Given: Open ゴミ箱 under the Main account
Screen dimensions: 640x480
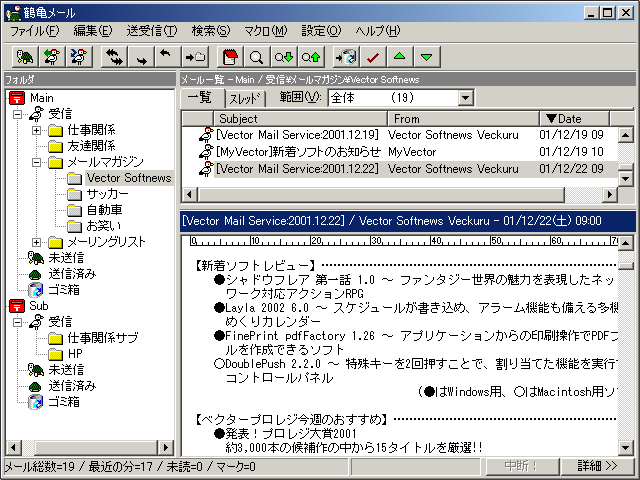Looking at the screenshot, I should 53,290.
